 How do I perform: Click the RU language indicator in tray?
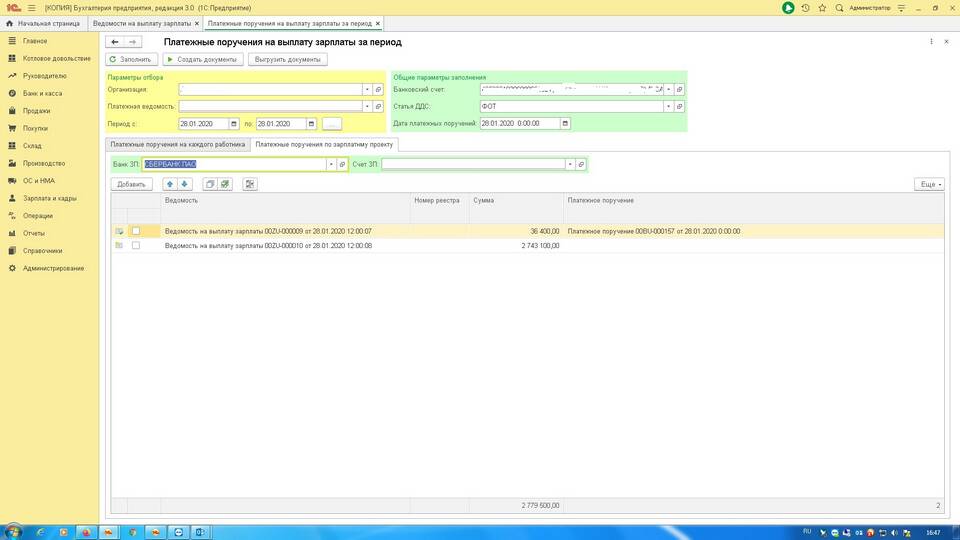coord(807,531)
